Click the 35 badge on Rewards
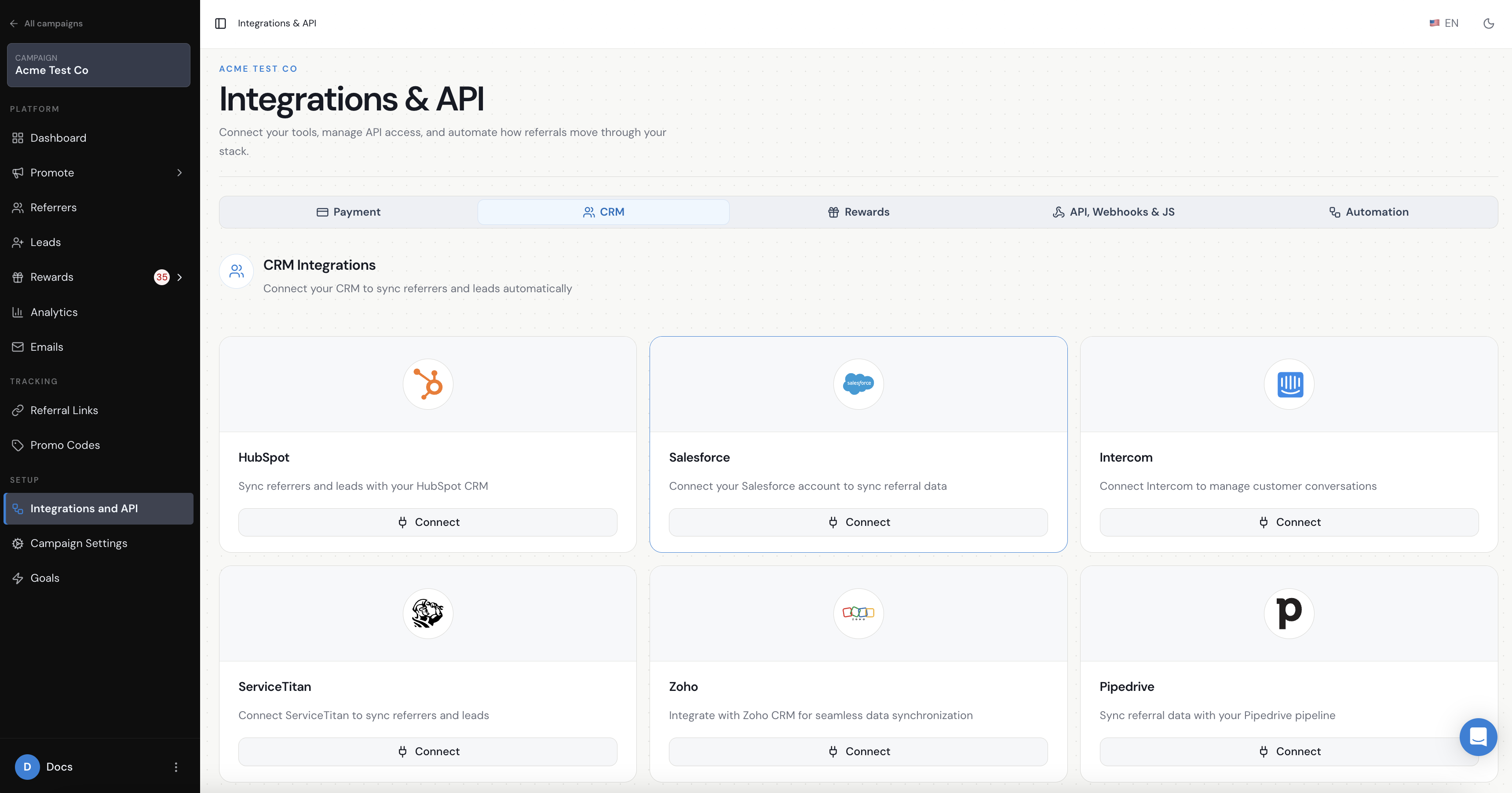This screenshot has height=793, width=1512. [x=161, y=277]
